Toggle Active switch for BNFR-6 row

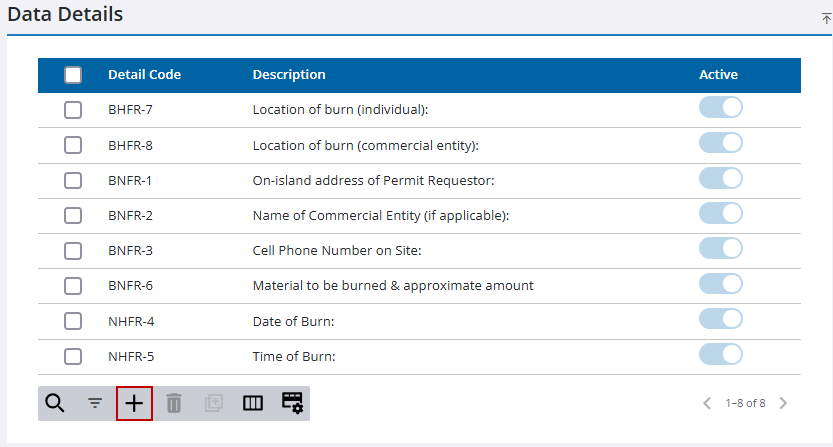[720, 284]
